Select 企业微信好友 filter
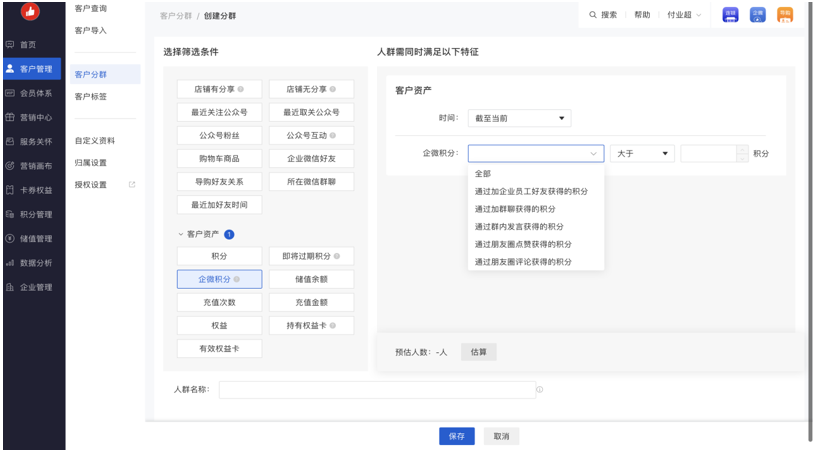This screenshot has width=820, height=456. [311, 158]
